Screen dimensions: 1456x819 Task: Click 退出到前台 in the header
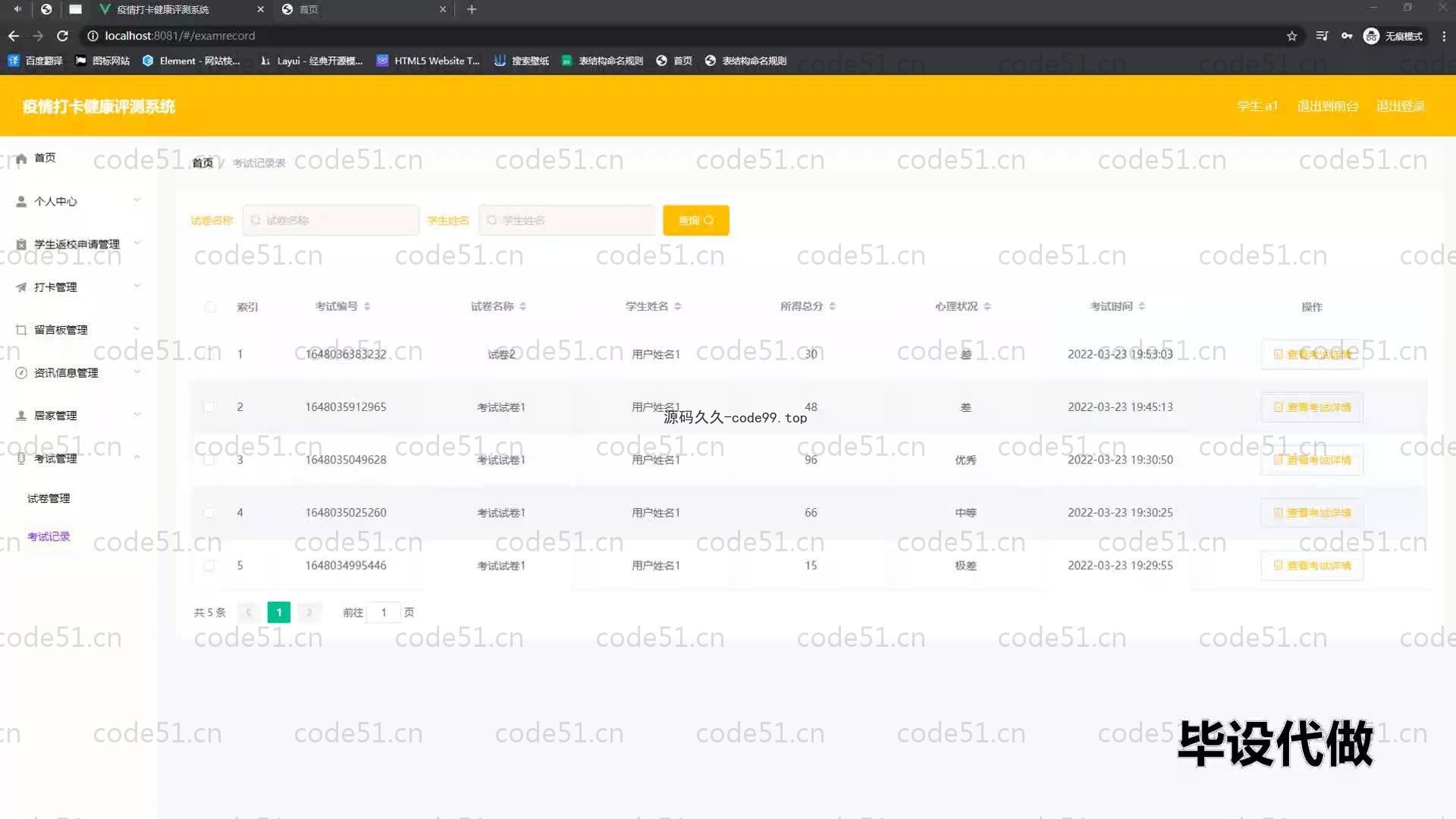tap(1328, 106)
